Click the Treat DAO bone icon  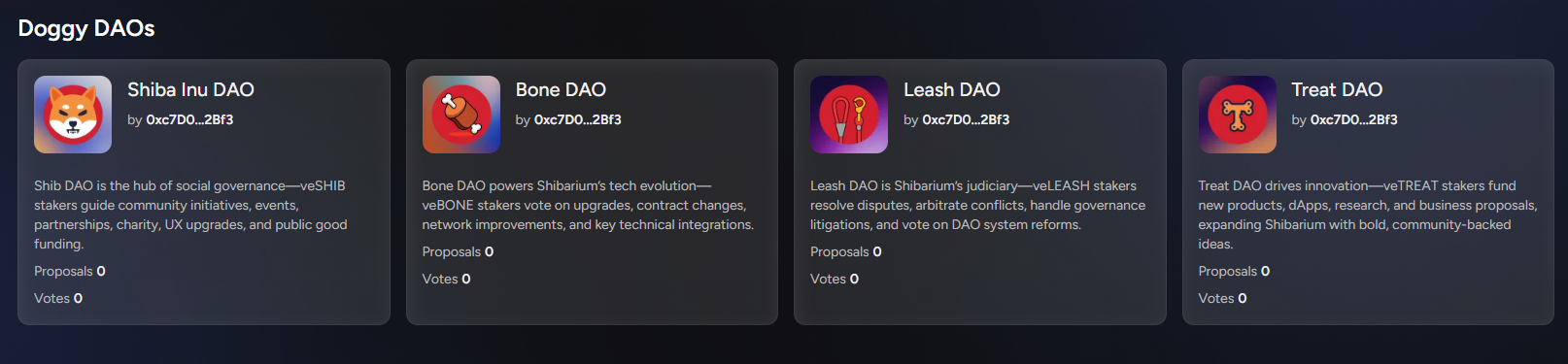[x=1238, y=115]
